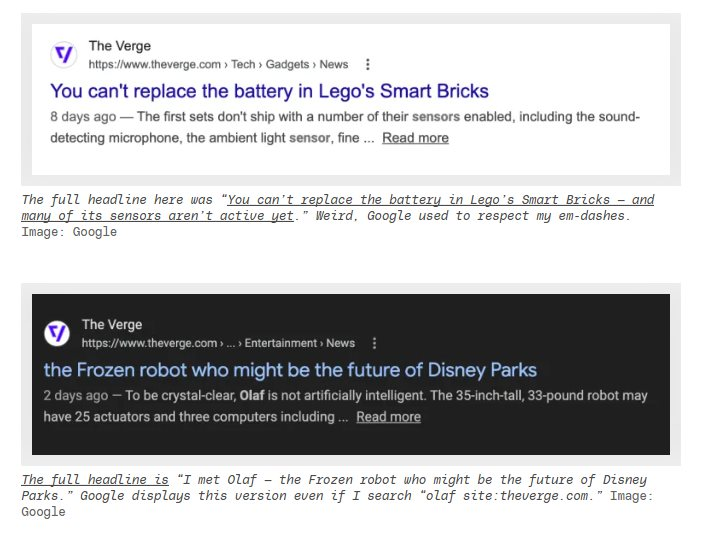This screenshot has height=547, width=720.
Task: Open the three-dot menu beside Entertainment › News
Action: [374, 343]
